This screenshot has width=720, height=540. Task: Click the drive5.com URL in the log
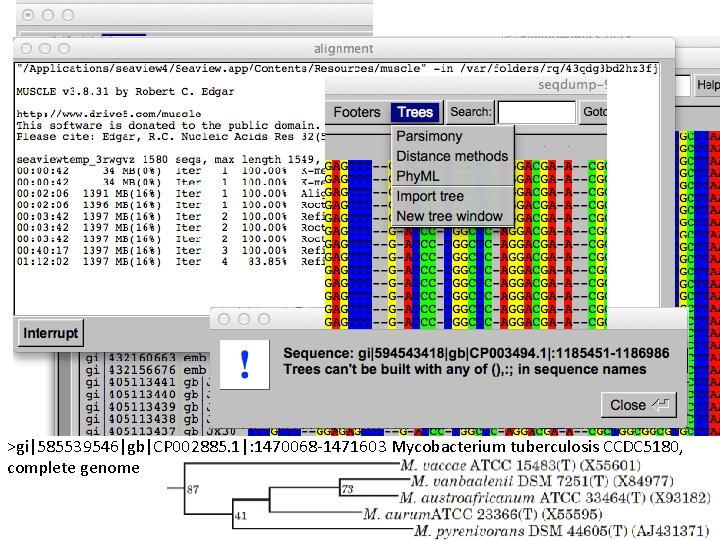[x=109, y=113]
